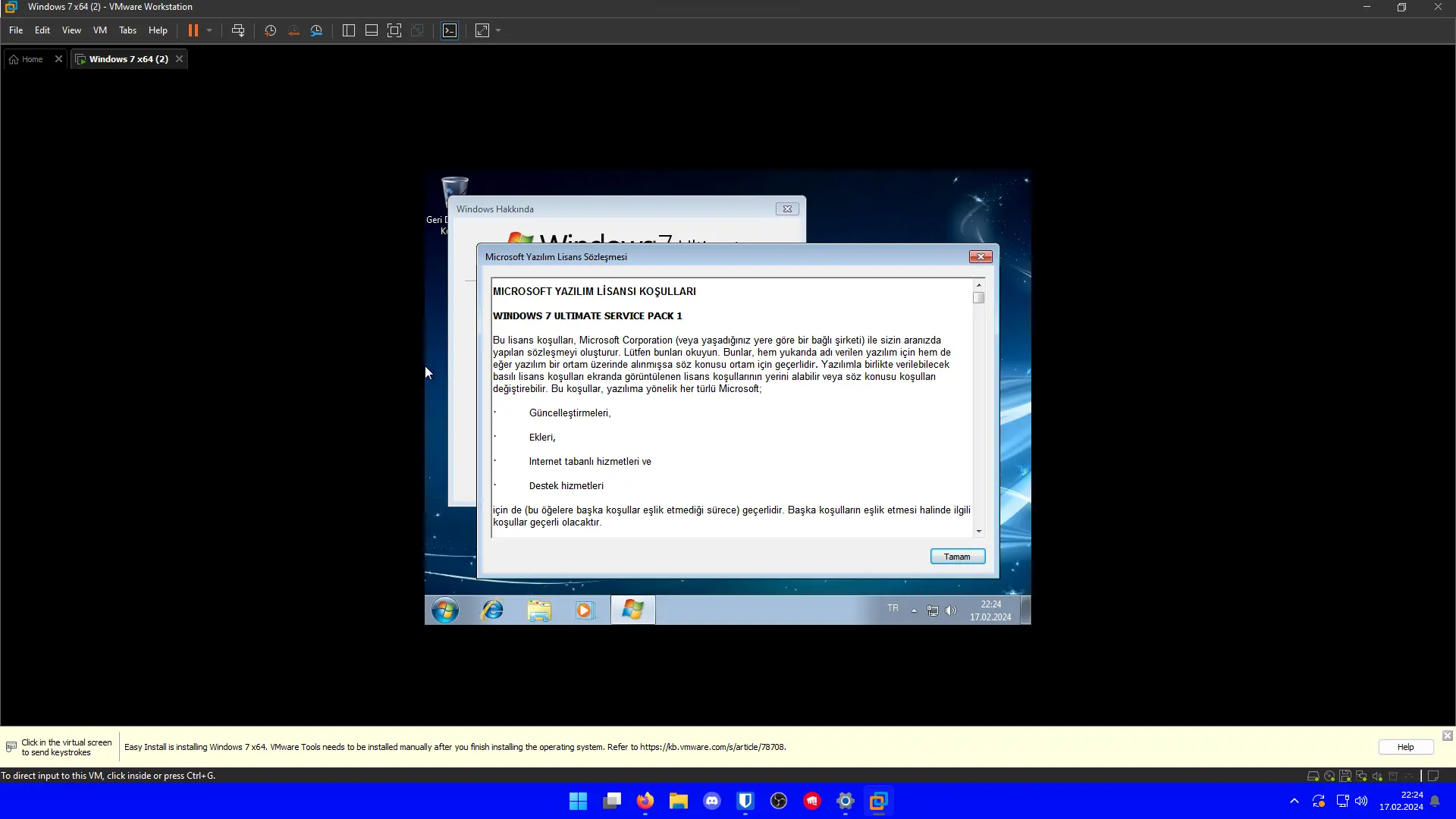Click the message log note icon
Viewport: 1456px width, 819px height.
click(1433, 776)
